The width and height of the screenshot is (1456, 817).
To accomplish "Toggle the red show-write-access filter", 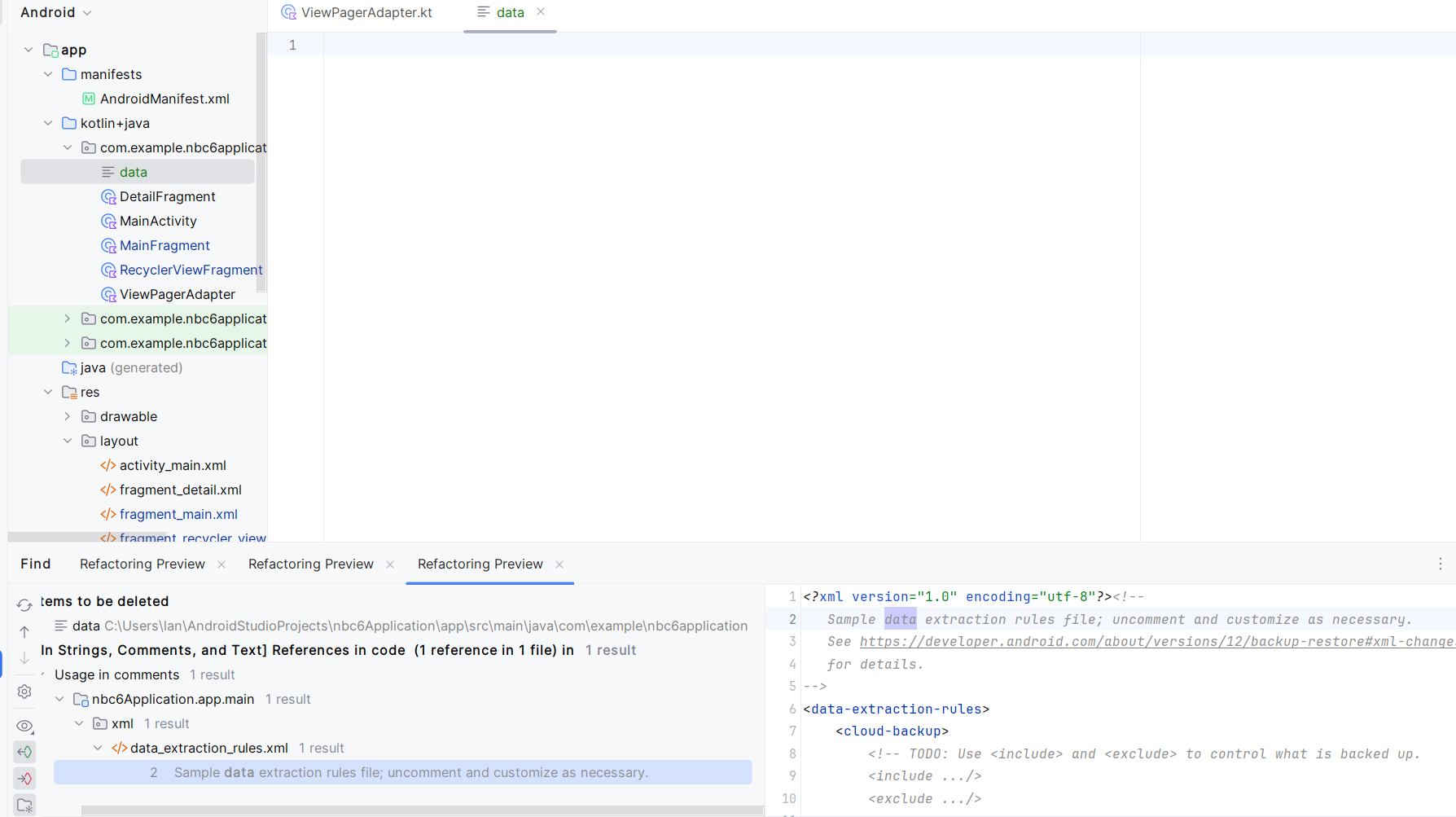I will pos(24,779).
